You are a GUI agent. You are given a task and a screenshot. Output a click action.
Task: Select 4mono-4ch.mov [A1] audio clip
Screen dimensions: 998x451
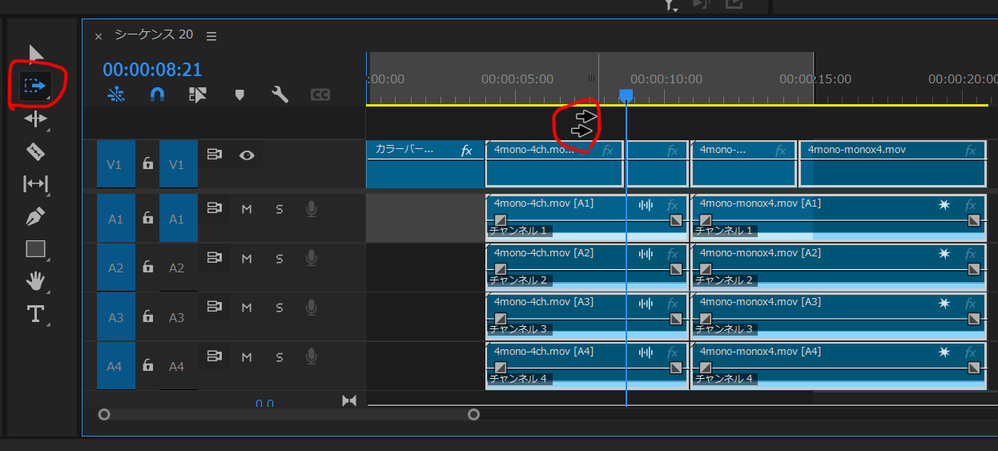tap(587, 218)
